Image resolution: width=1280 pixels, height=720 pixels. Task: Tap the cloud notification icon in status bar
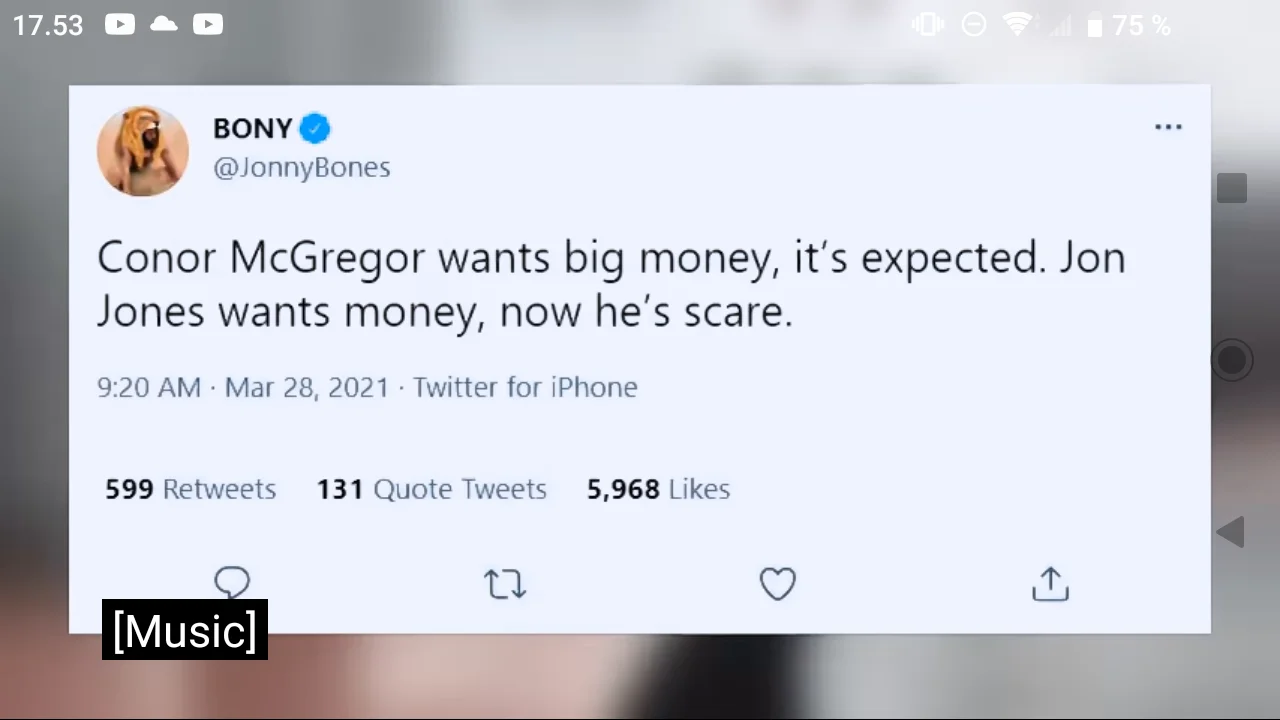(x=164, y=24)
